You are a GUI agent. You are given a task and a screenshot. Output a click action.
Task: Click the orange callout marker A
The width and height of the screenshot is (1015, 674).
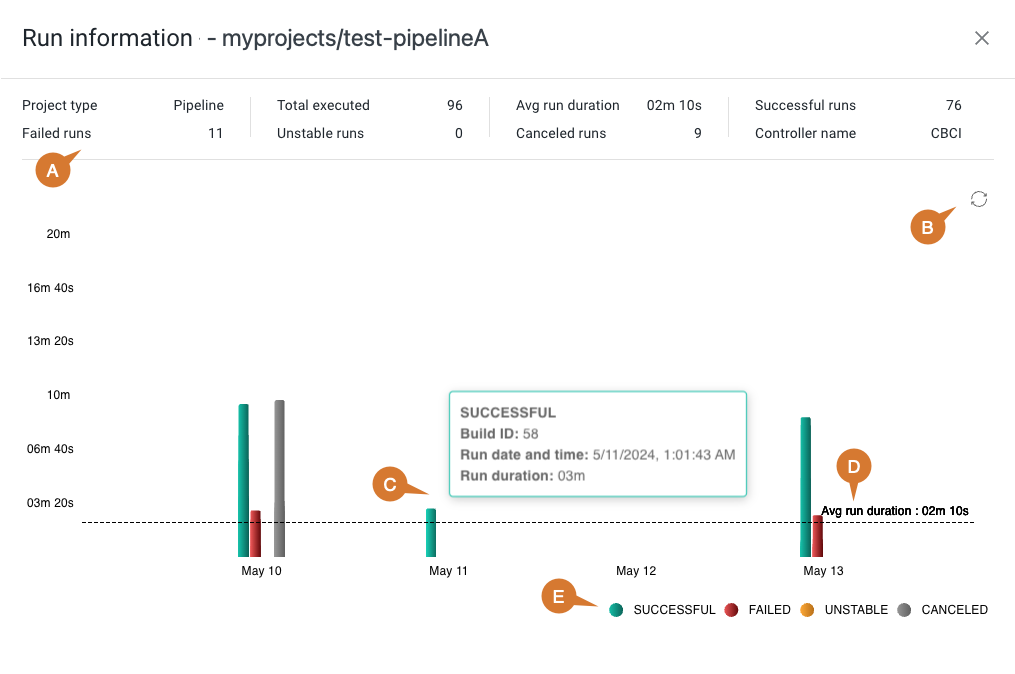(53, 171)
